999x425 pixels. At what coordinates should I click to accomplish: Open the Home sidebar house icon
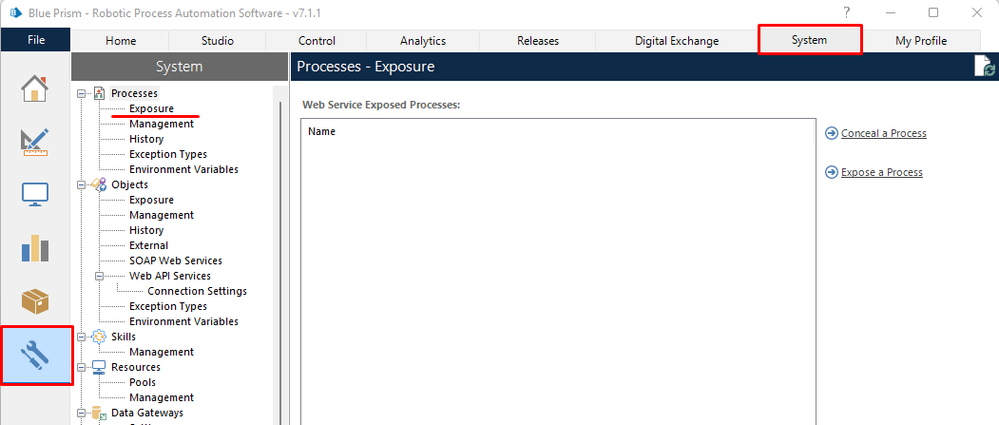click(35, 89)
